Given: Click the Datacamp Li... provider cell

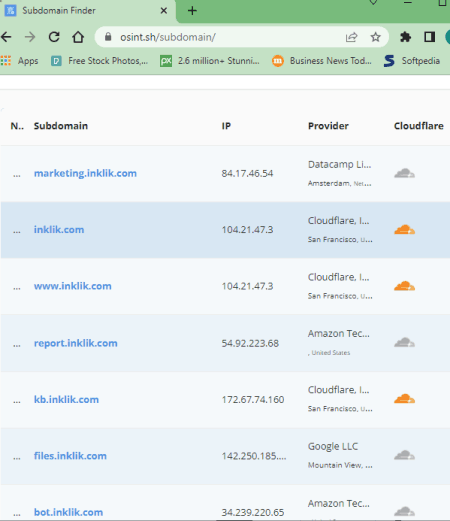Looking at the screenshot, I should [x=339, y=165].
